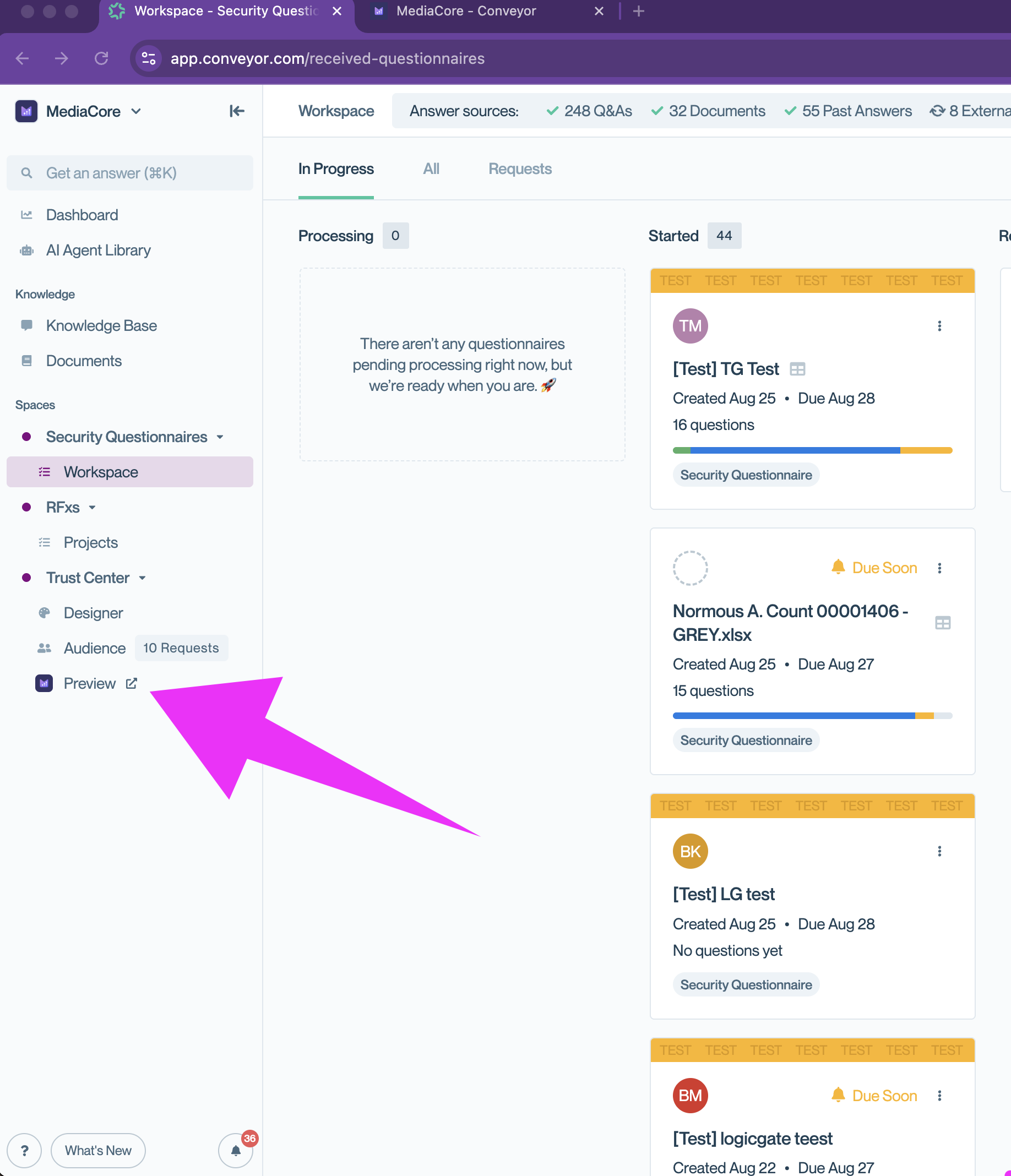The height and width of the screenshot is (1176, 1011).
Task: Click the BK avatar on LG test card
Action: 691,851
